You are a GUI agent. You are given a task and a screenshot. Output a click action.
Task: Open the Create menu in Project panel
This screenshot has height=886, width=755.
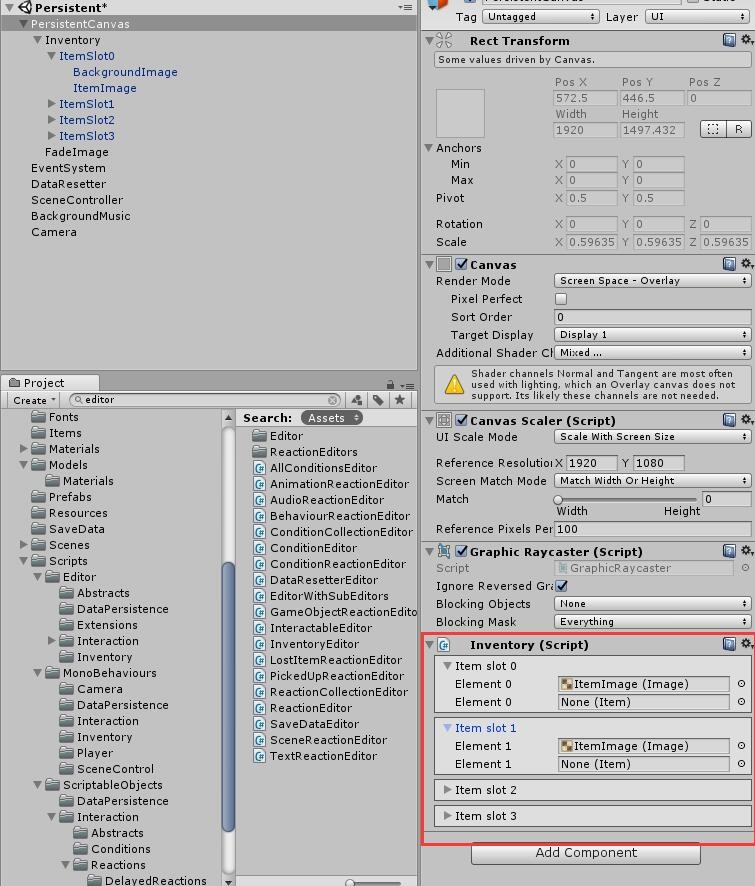(34, 400)
